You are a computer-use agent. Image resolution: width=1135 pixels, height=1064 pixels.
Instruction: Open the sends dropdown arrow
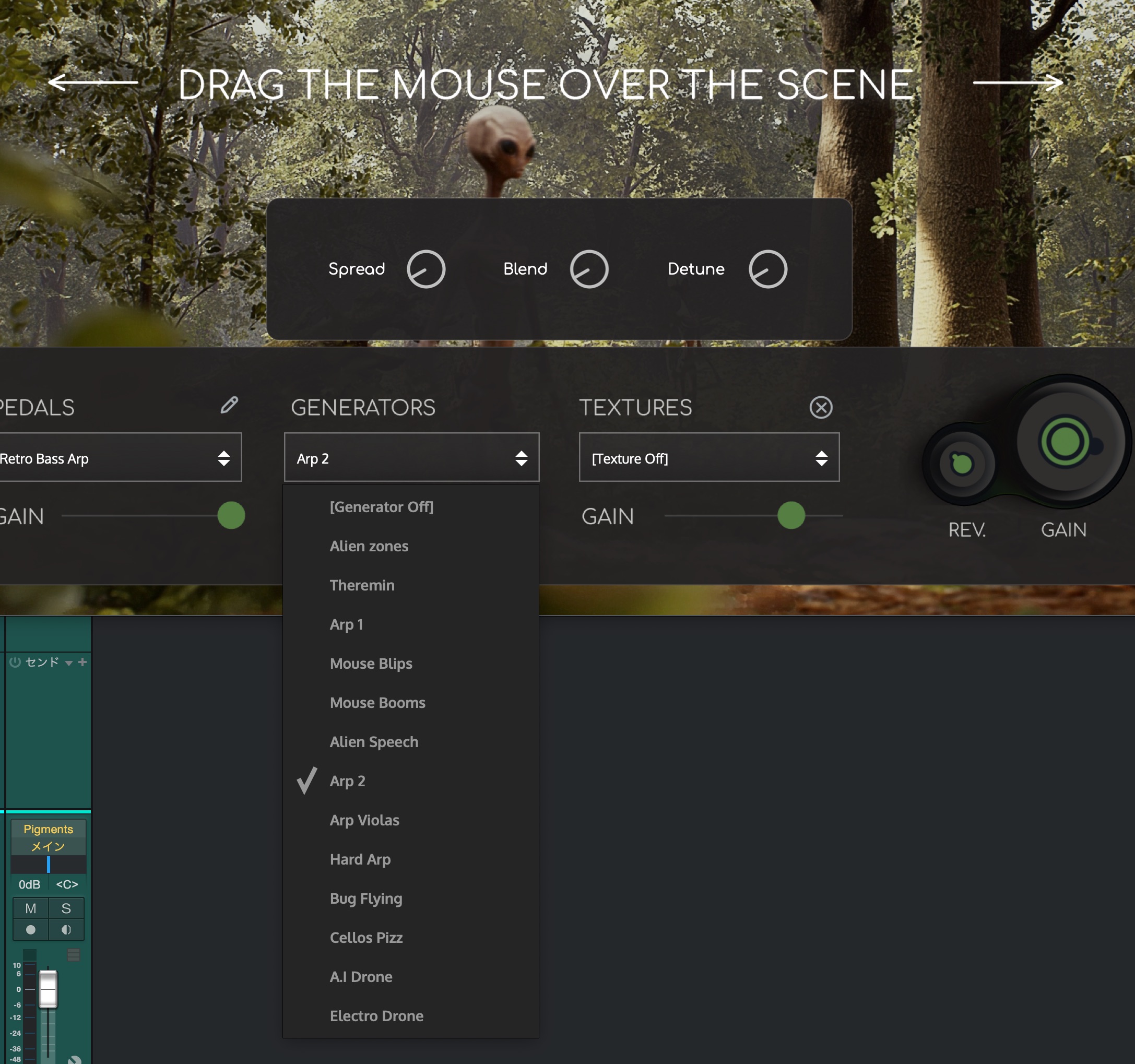(68, 663)
